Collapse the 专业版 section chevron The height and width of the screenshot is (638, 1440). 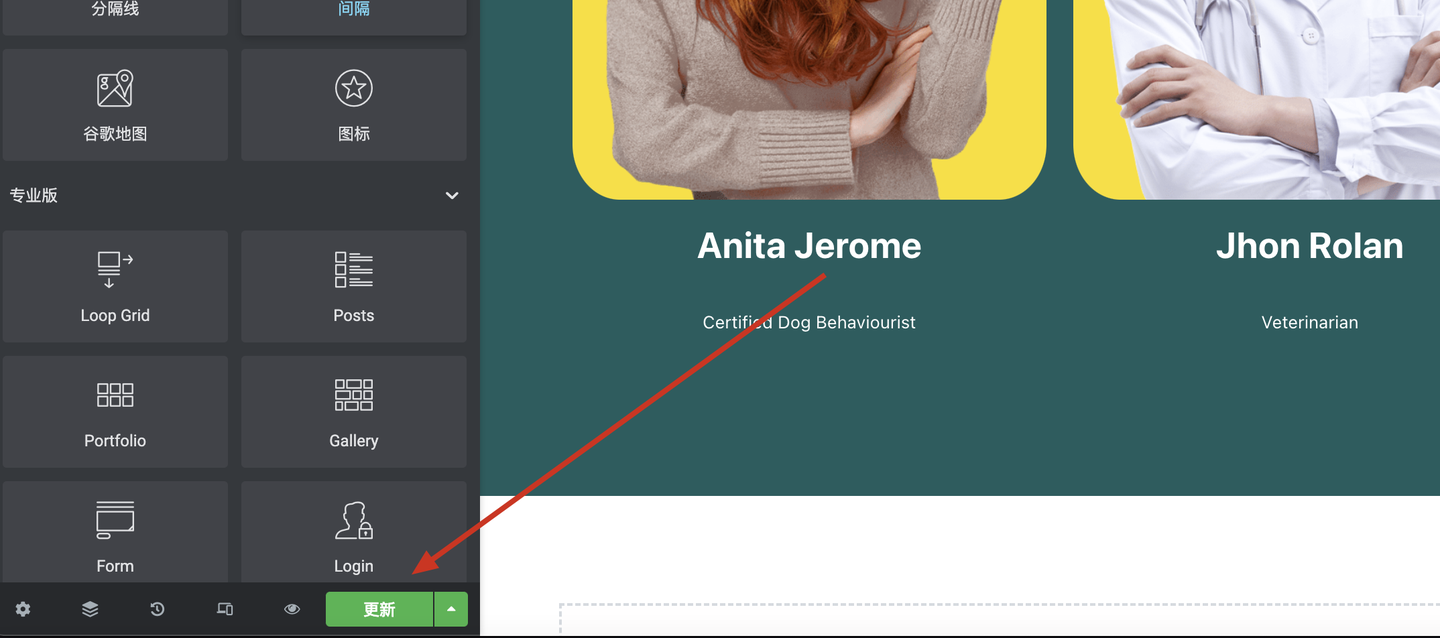click(452, 196)
